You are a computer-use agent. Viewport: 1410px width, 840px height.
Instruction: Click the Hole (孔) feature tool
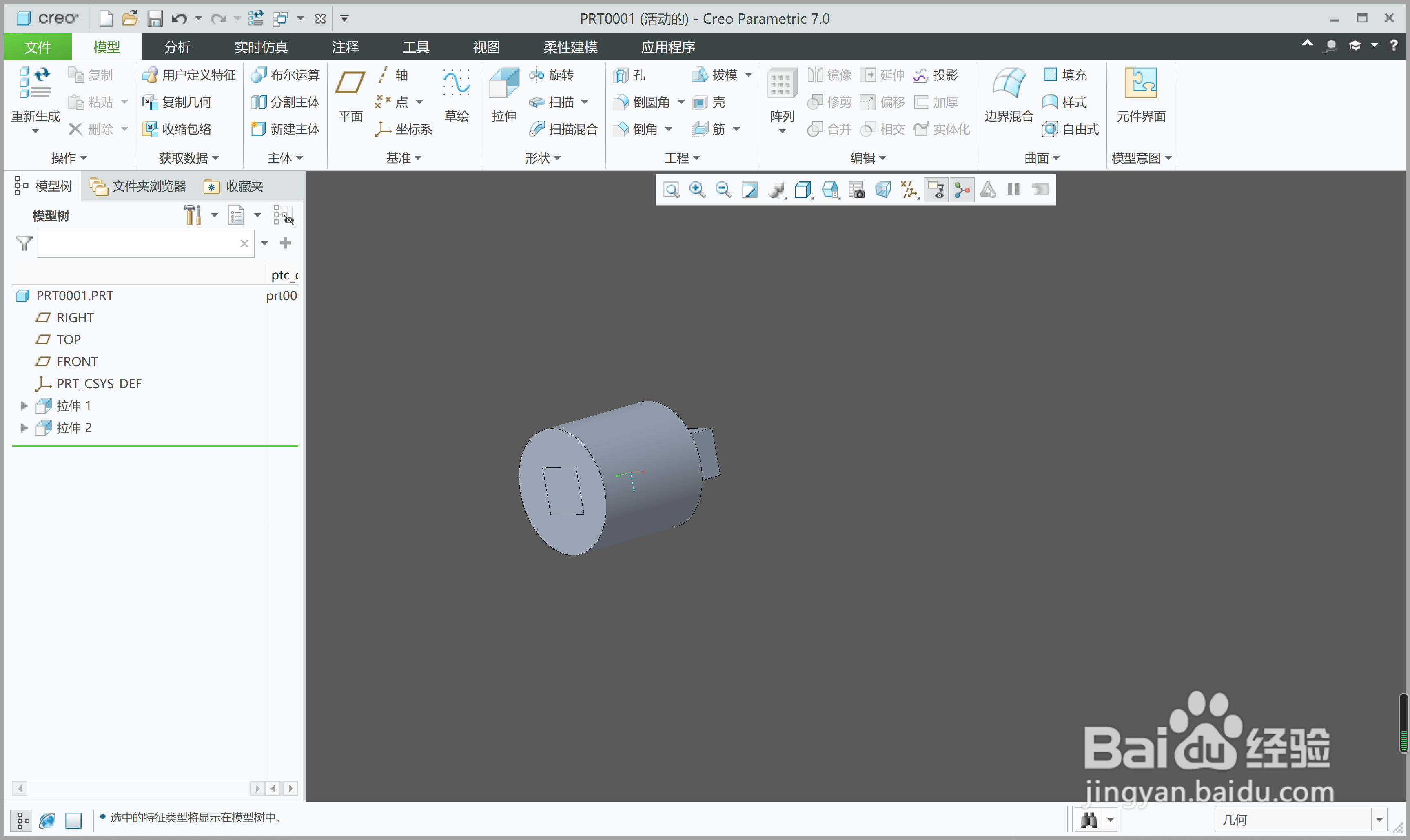coord(630,75)
